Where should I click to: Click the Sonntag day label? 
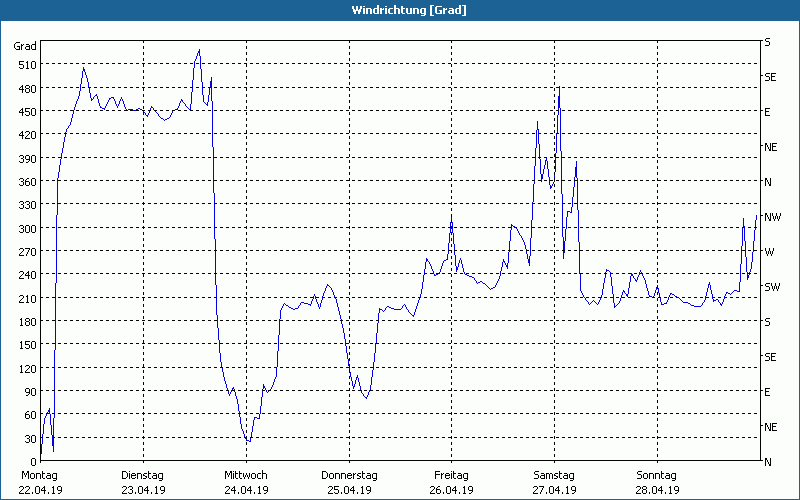[656, 475]
